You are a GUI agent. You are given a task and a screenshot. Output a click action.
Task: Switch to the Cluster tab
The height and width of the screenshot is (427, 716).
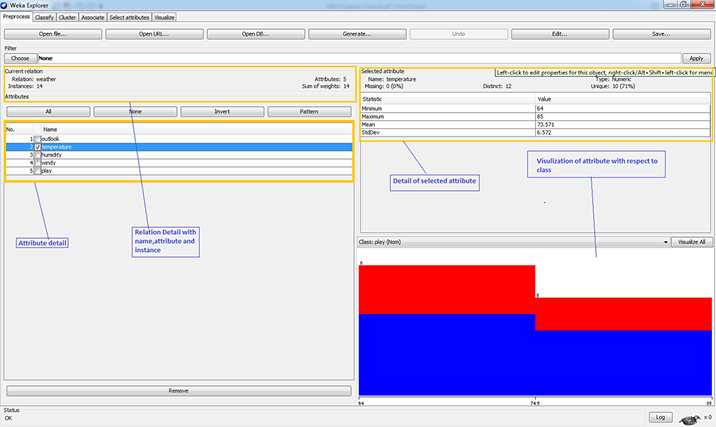[x=67, y=17]
